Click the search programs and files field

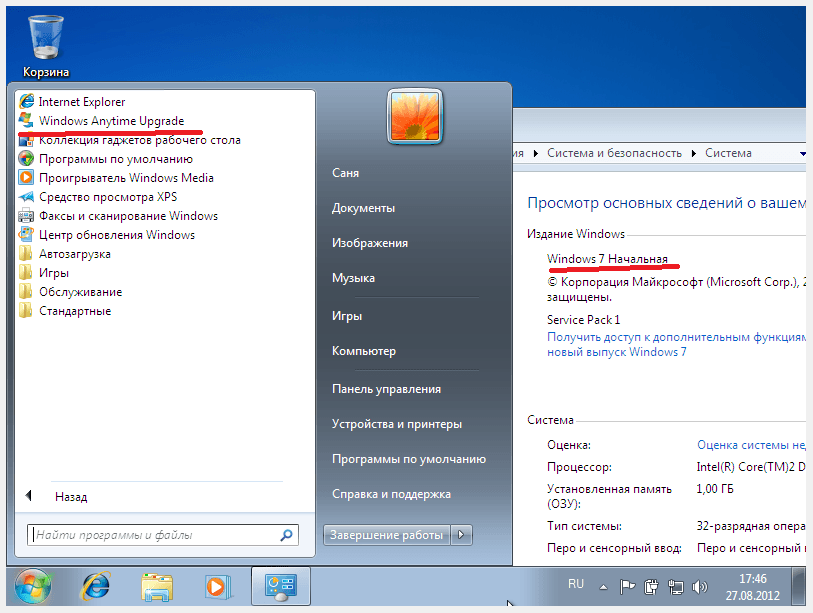click(163, 535)
